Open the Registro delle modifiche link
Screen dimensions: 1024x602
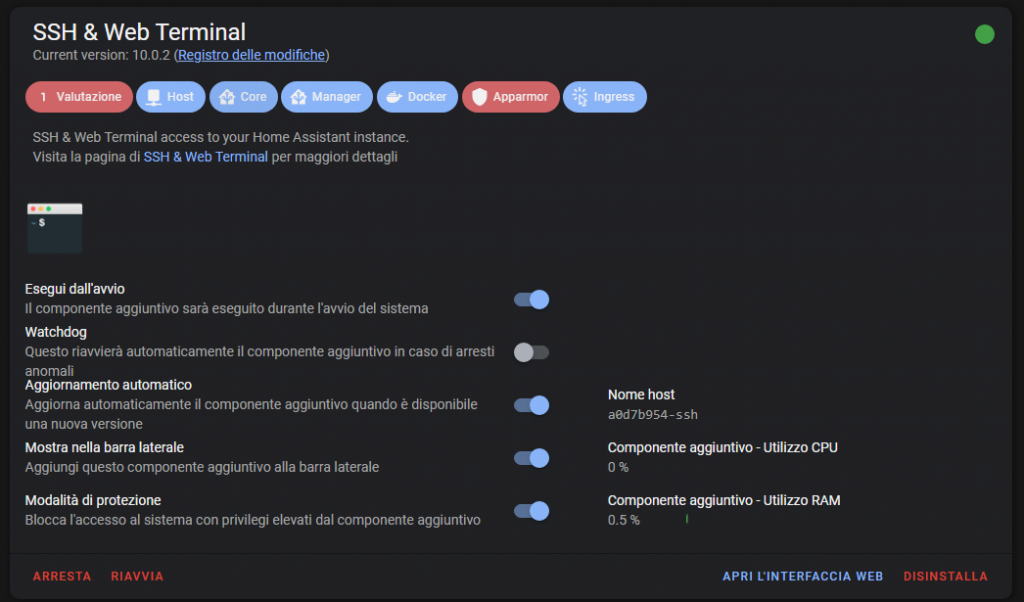tap(251, 55)
